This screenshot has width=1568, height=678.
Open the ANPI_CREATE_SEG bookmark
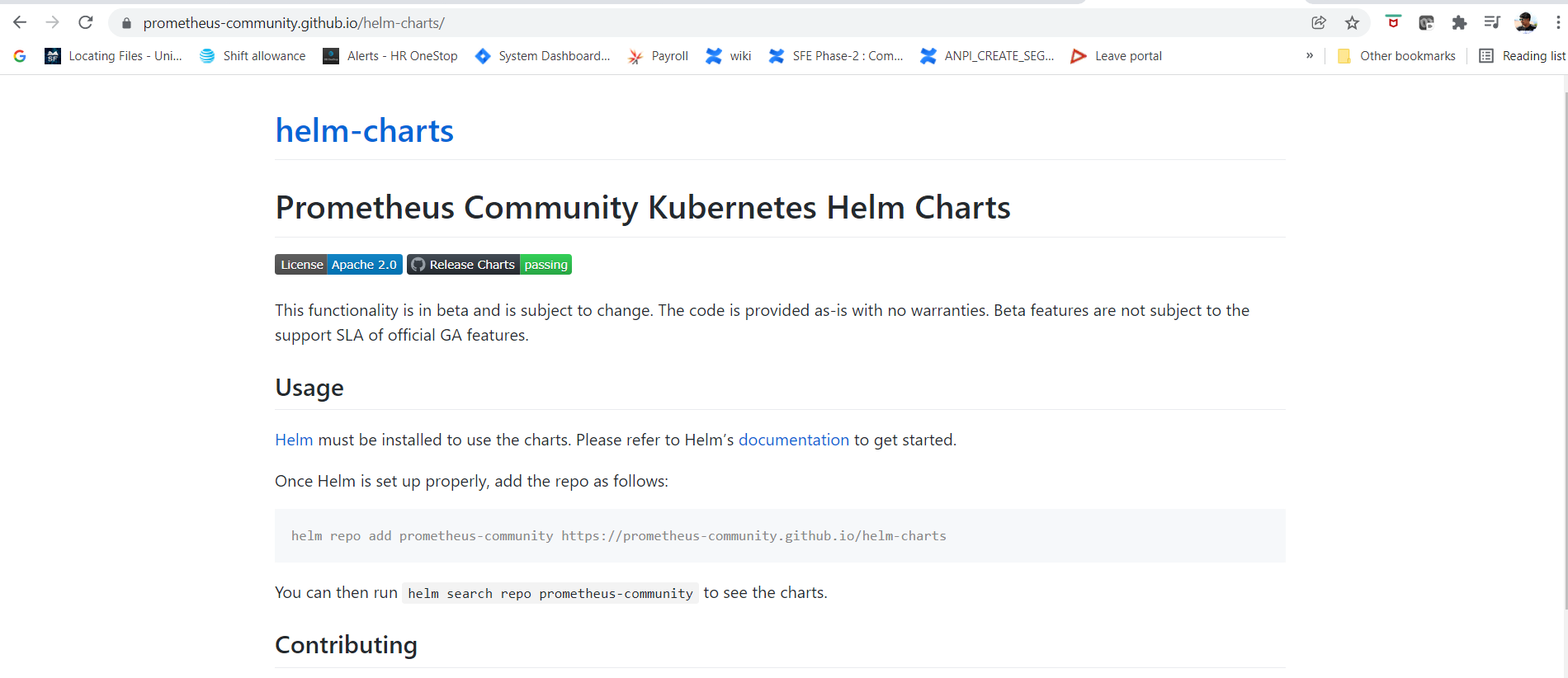tap(988, 56)
